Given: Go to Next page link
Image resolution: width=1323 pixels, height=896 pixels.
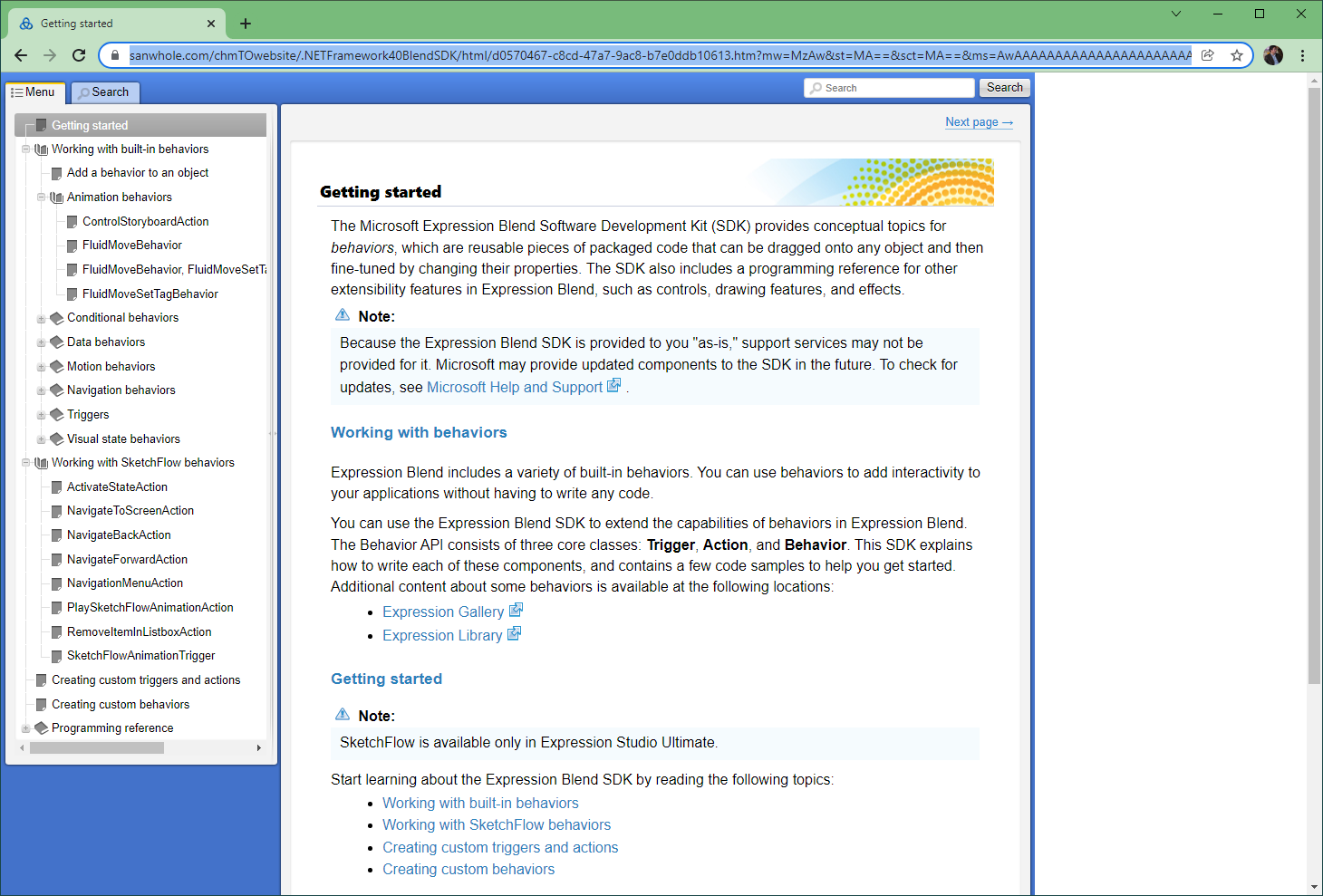Looking at the screenshot, I should [979, 122].
